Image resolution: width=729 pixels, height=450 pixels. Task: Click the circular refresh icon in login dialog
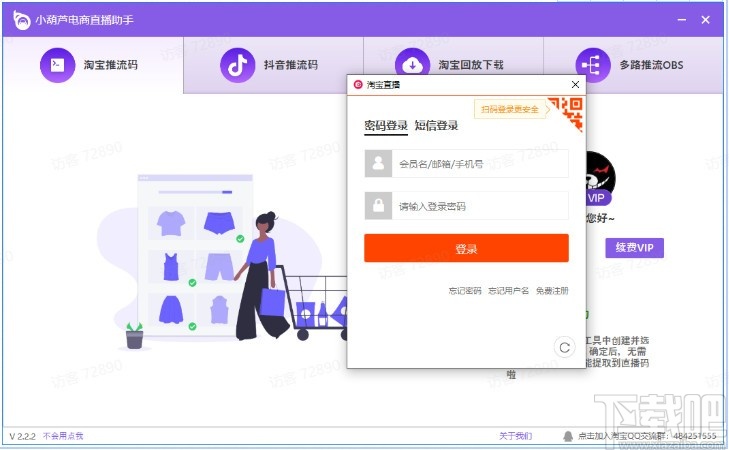[x=564, y=347]
